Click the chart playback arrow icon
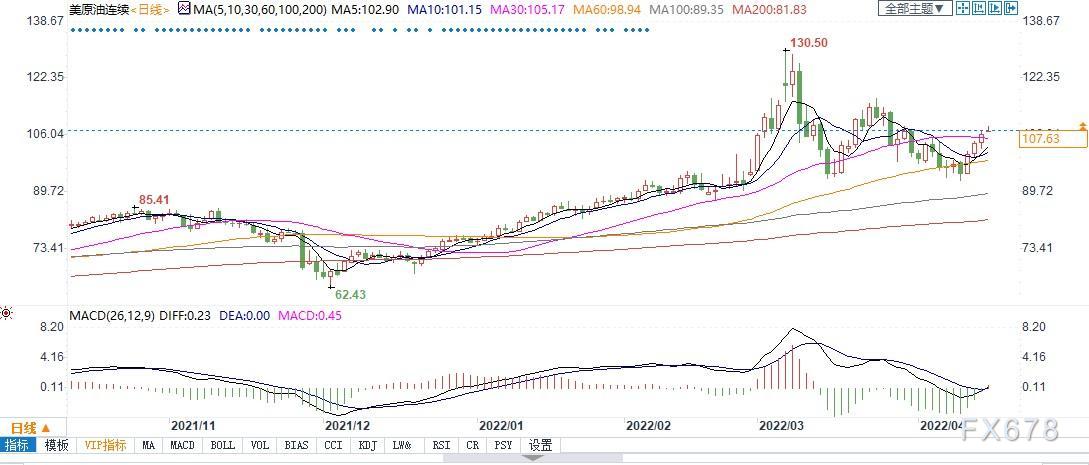 tap(995, 8)
